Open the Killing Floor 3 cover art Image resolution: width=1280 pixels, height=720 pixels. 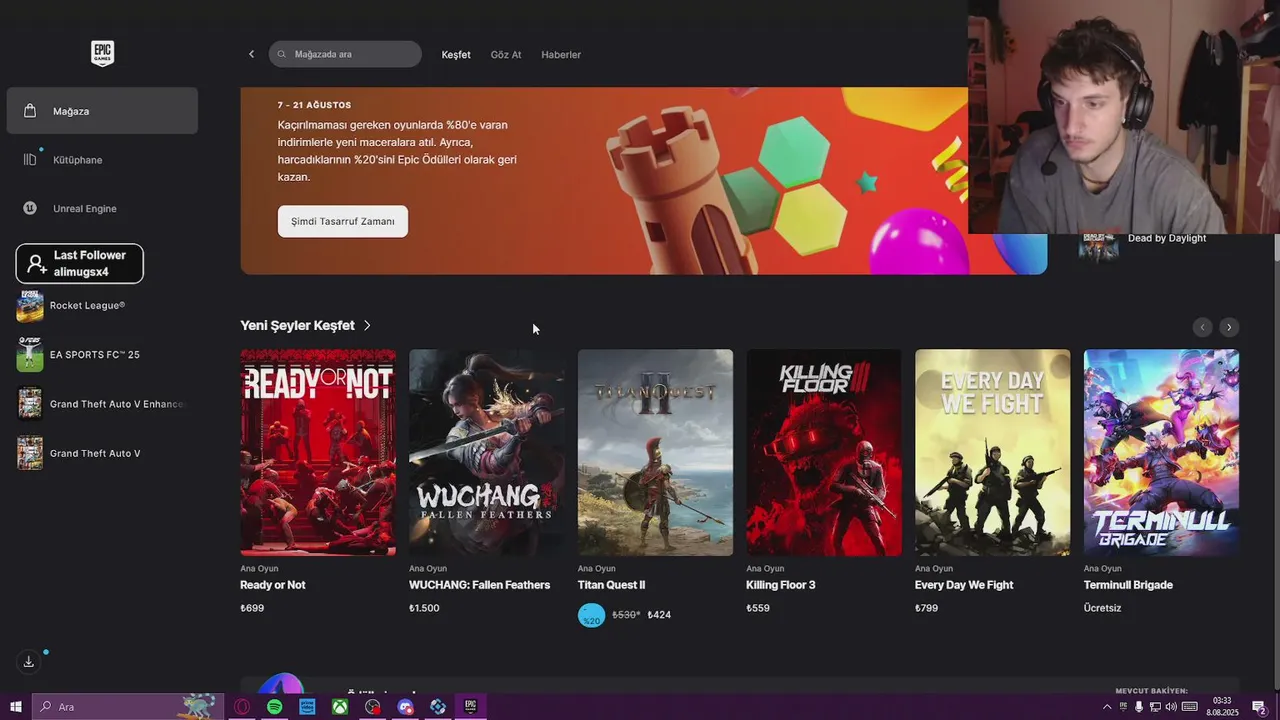[x=824, y=452]
